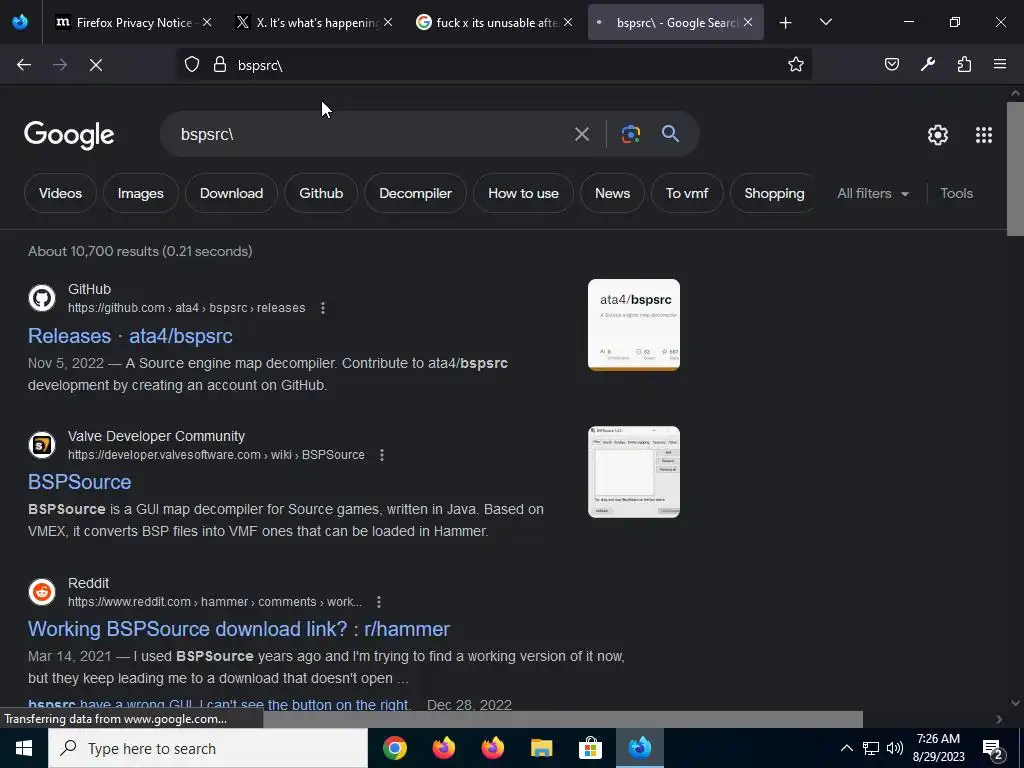
Task: Open more options for GitHub result
Action: coord(323,308)
